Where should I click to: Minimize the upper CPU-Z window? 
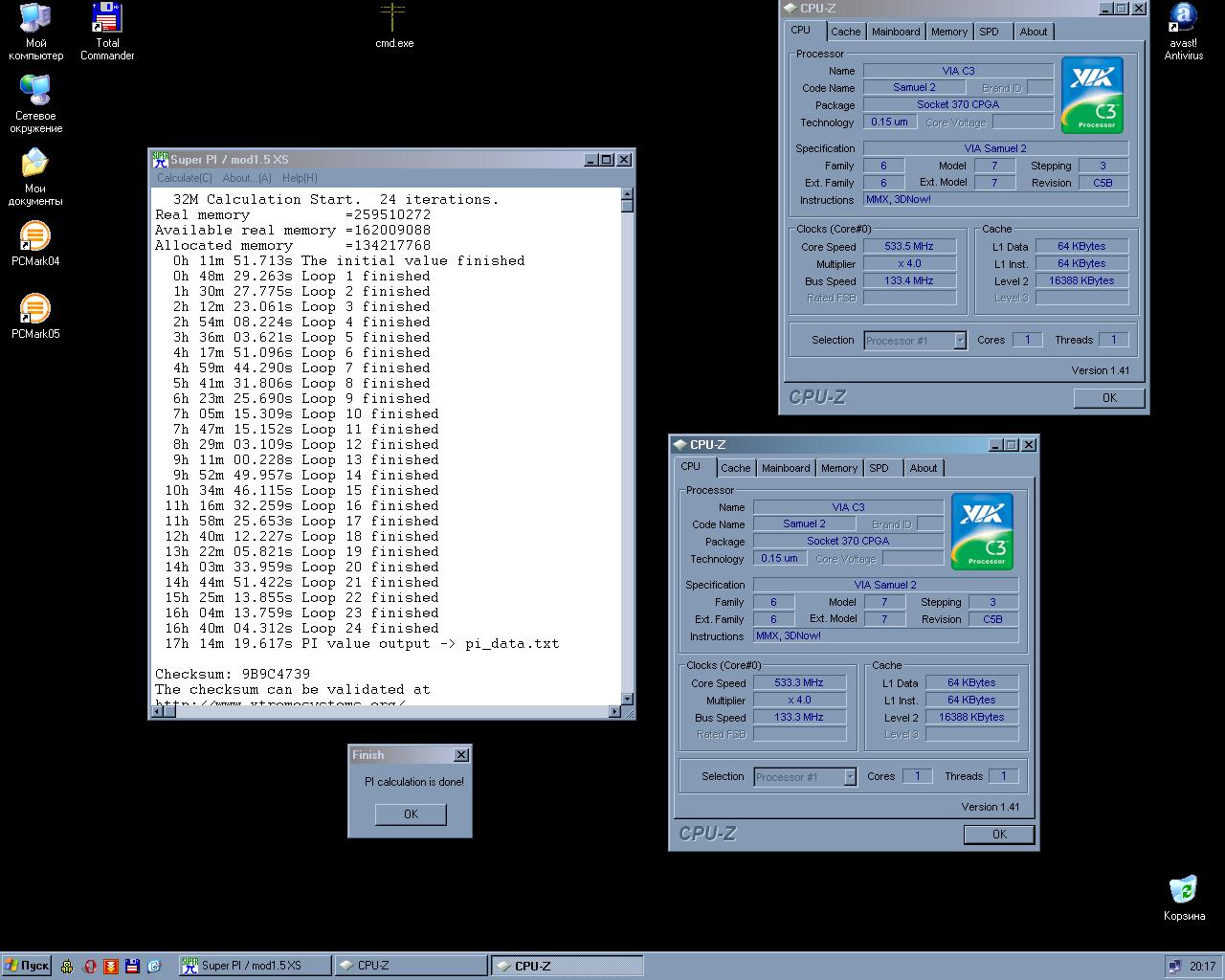pos(1105,9)
